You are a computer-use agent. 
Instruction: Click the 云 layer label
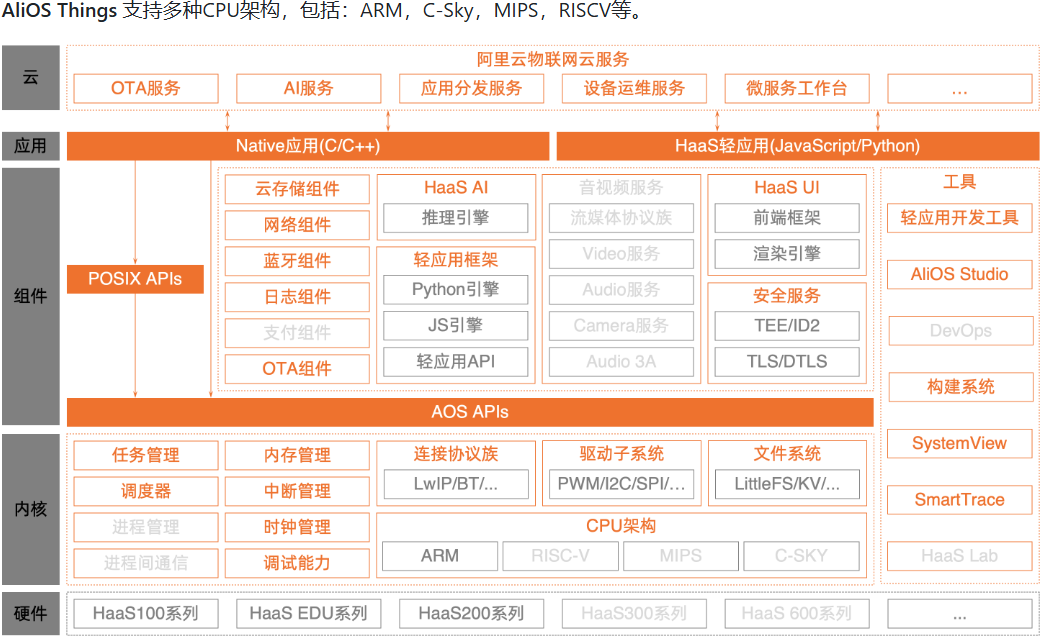(x=31, y=78)
